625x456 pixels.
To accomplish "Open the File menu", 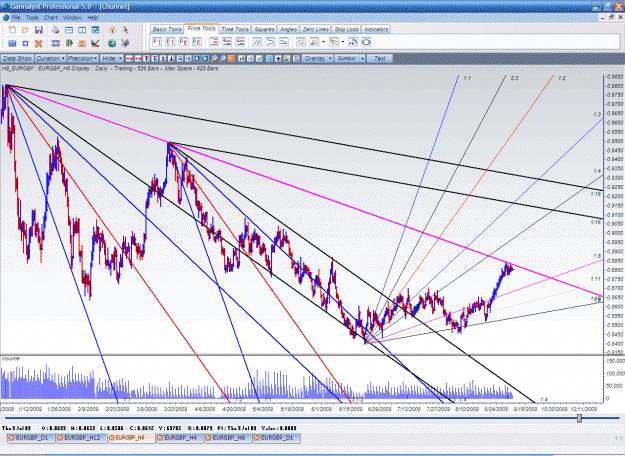I will click(16, 18).
